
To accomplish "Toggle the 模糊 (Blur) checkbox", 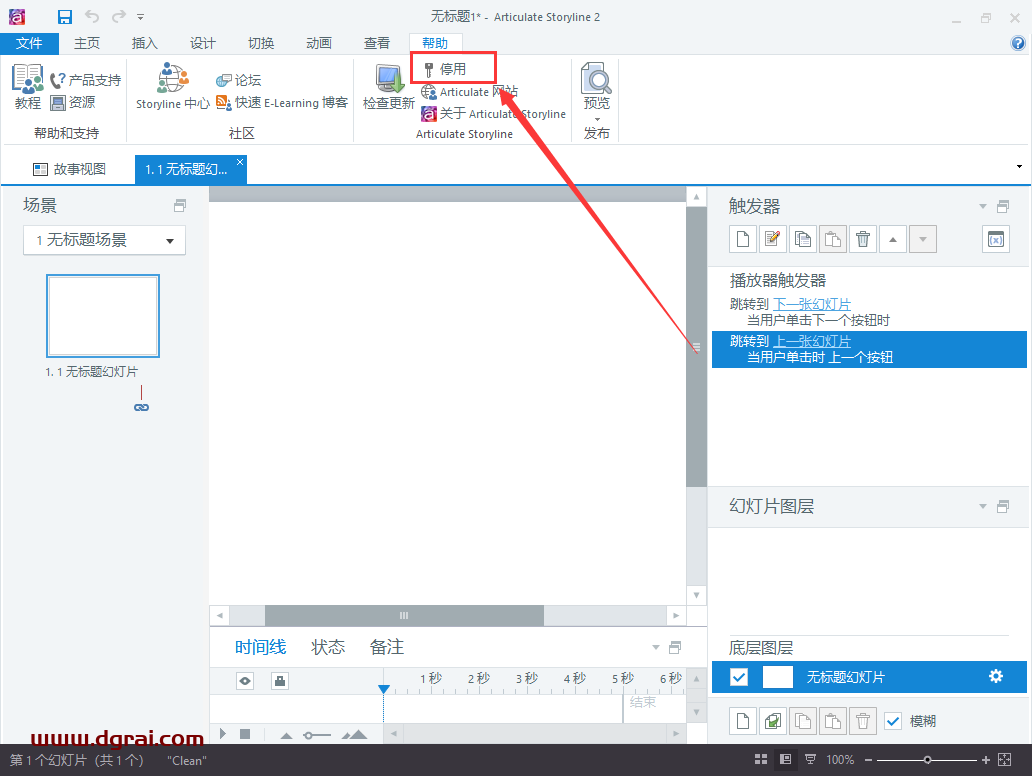I will [893, 720].
